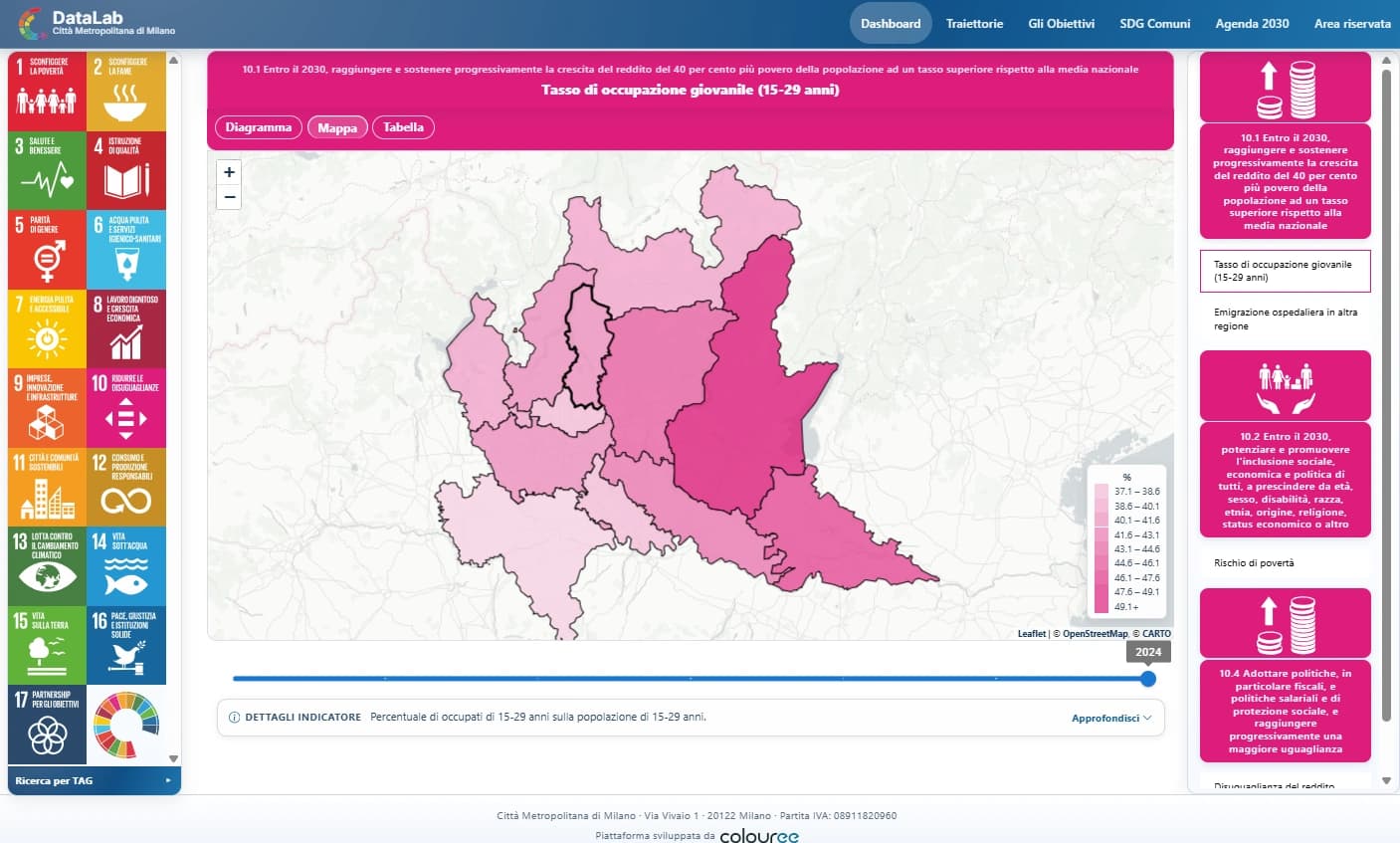Open SDG 3 Salute e benessere tile

(47, 170)
